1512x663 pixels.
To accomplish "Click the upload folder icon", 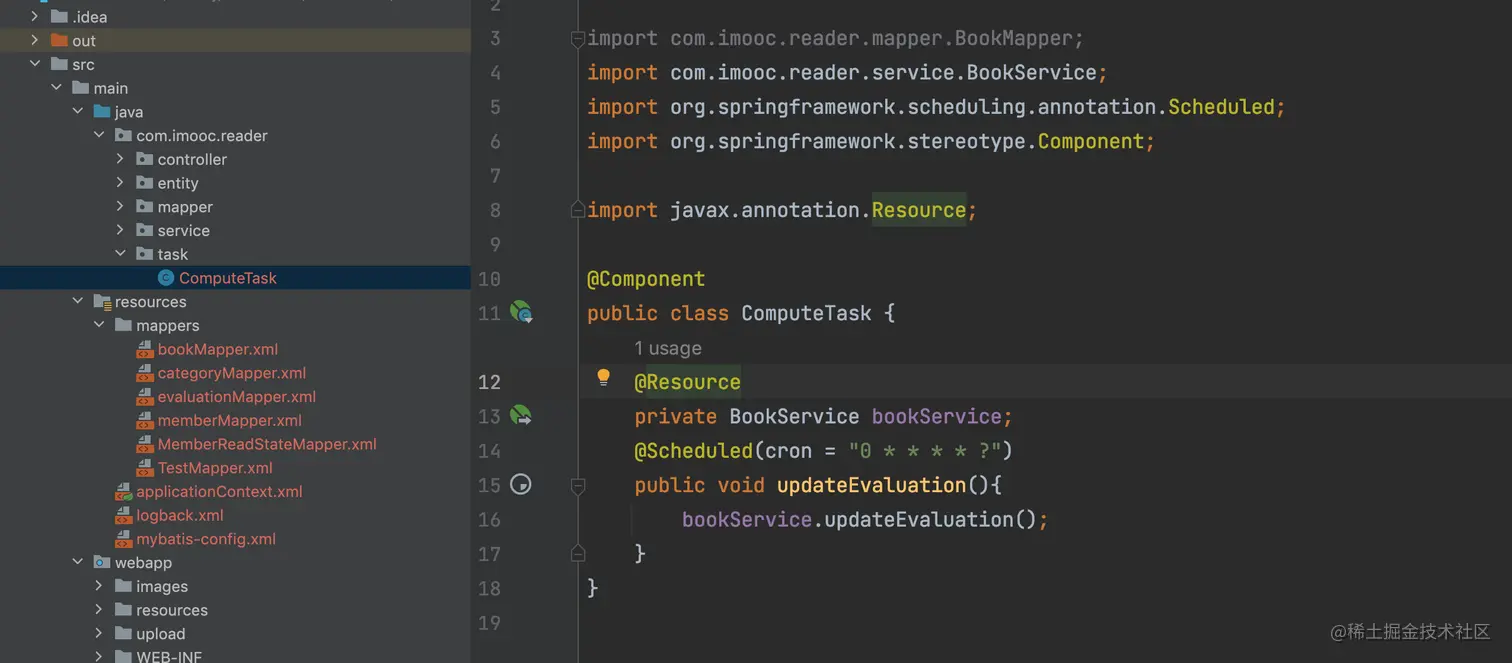I will (x=123, y=634).
